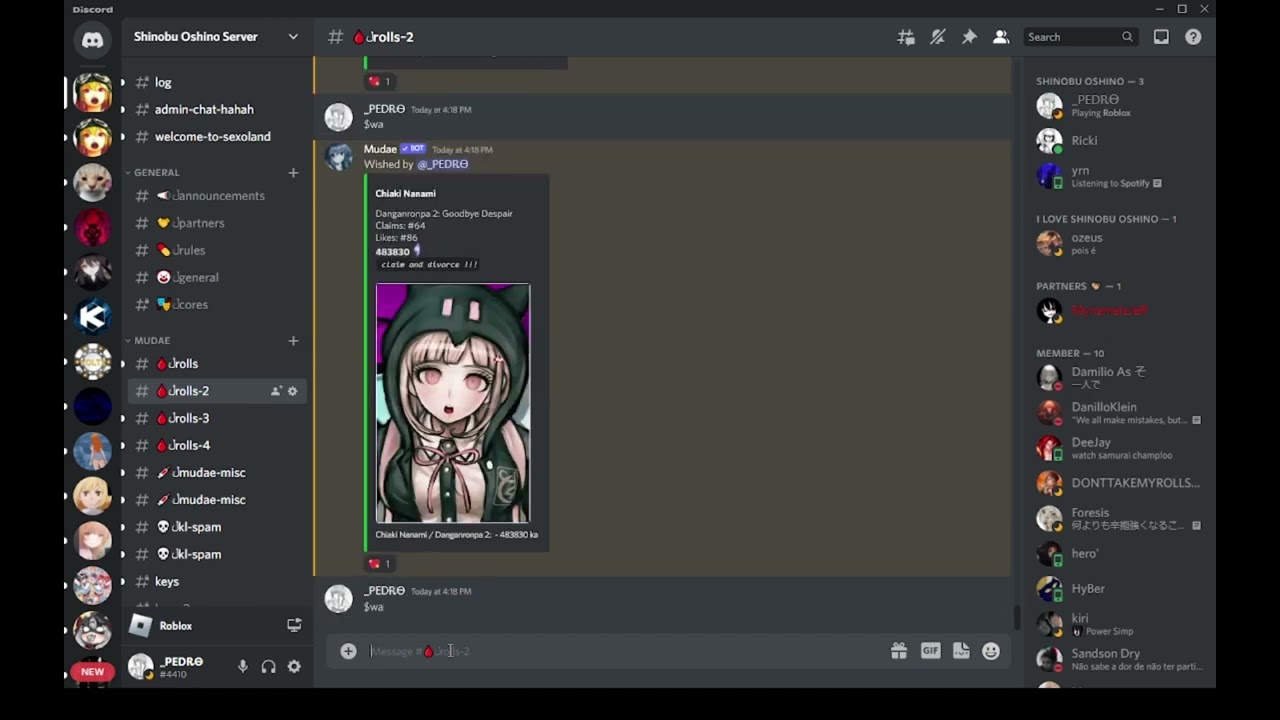This screenshot has width=1280, height=720.
Task: Edit channel gear on rolls-2
Action: (293, 391)
